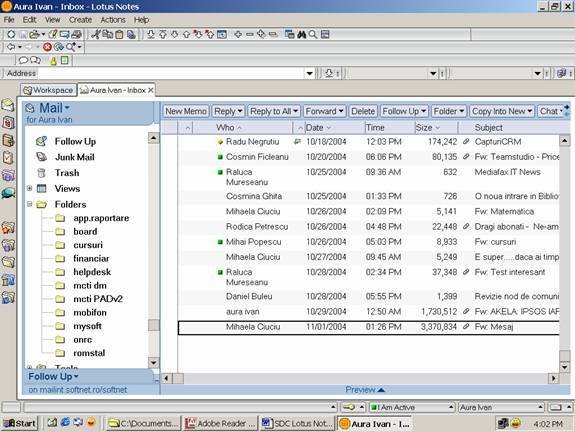Open the Help menu
The width and height of the screenshot is (575, 432).
141,20
